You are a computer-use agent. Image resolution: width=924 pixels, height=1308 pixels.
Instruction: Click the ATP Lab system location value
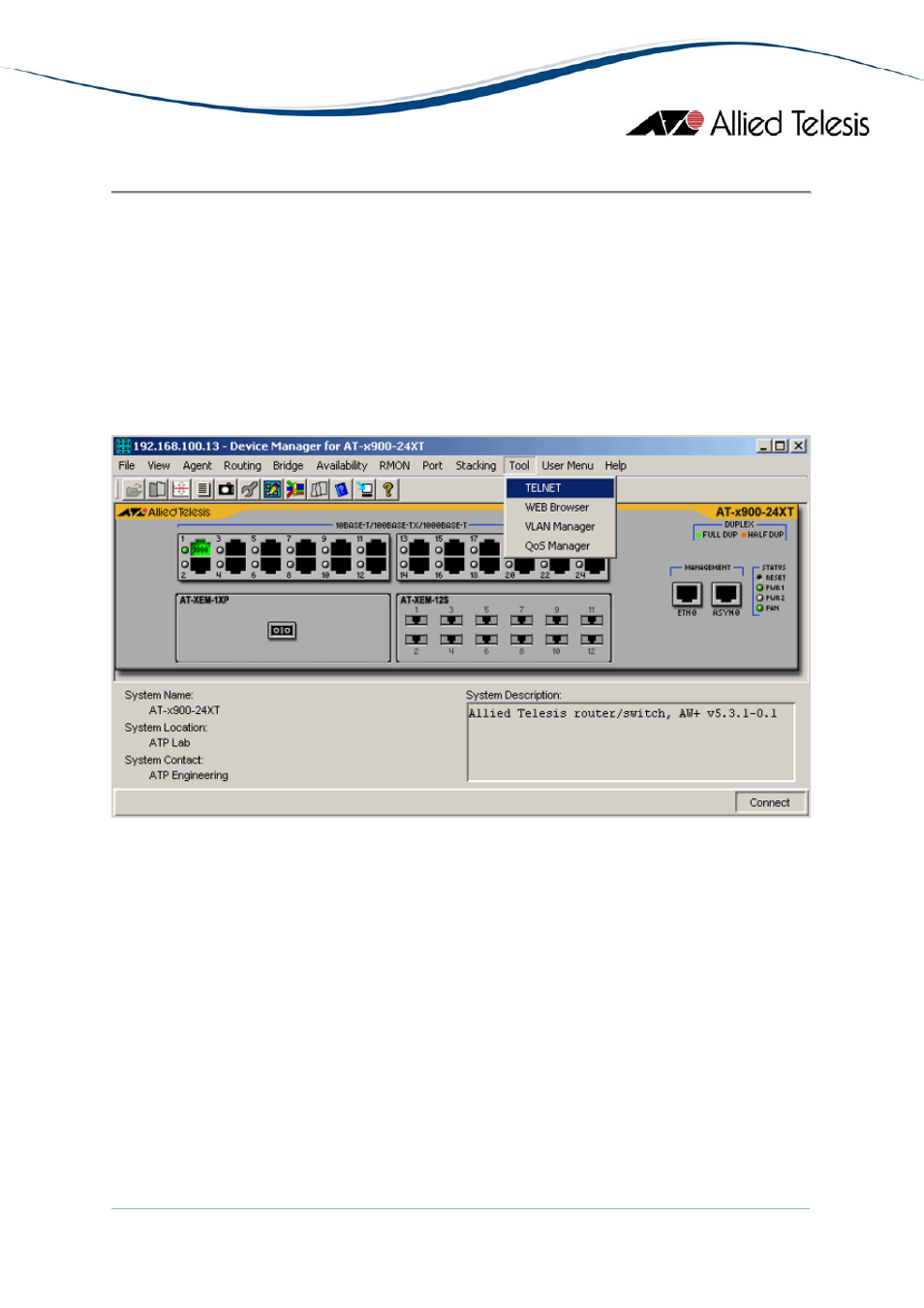169,743
